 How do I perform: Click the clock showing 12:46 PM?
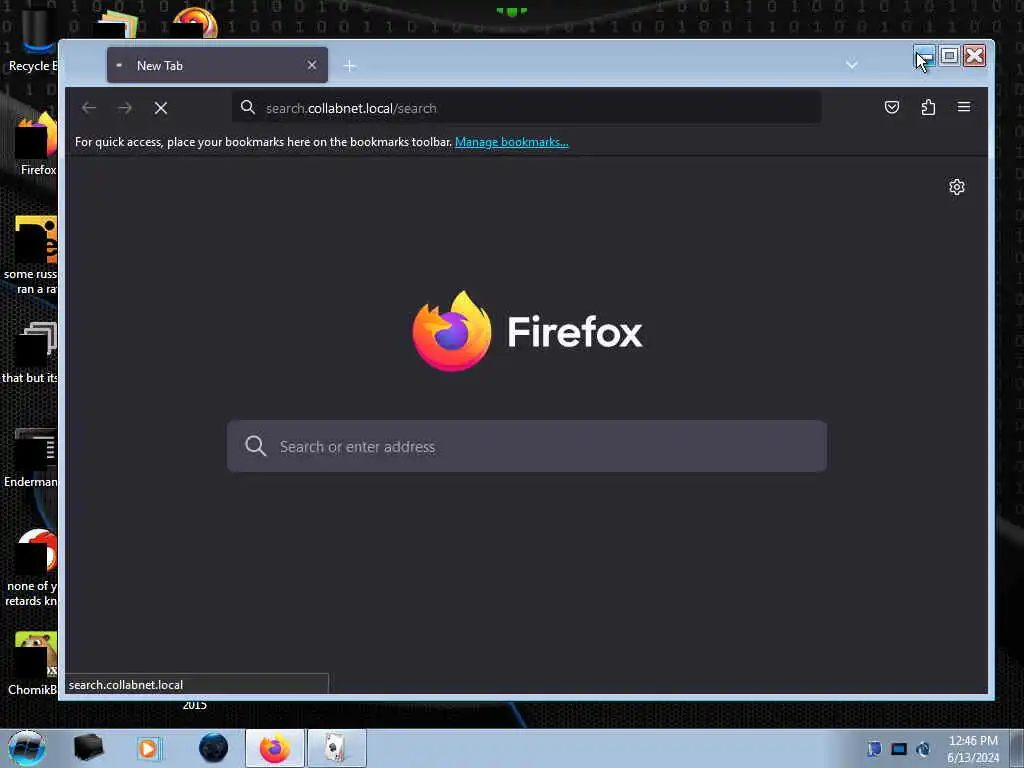(973, 748)
